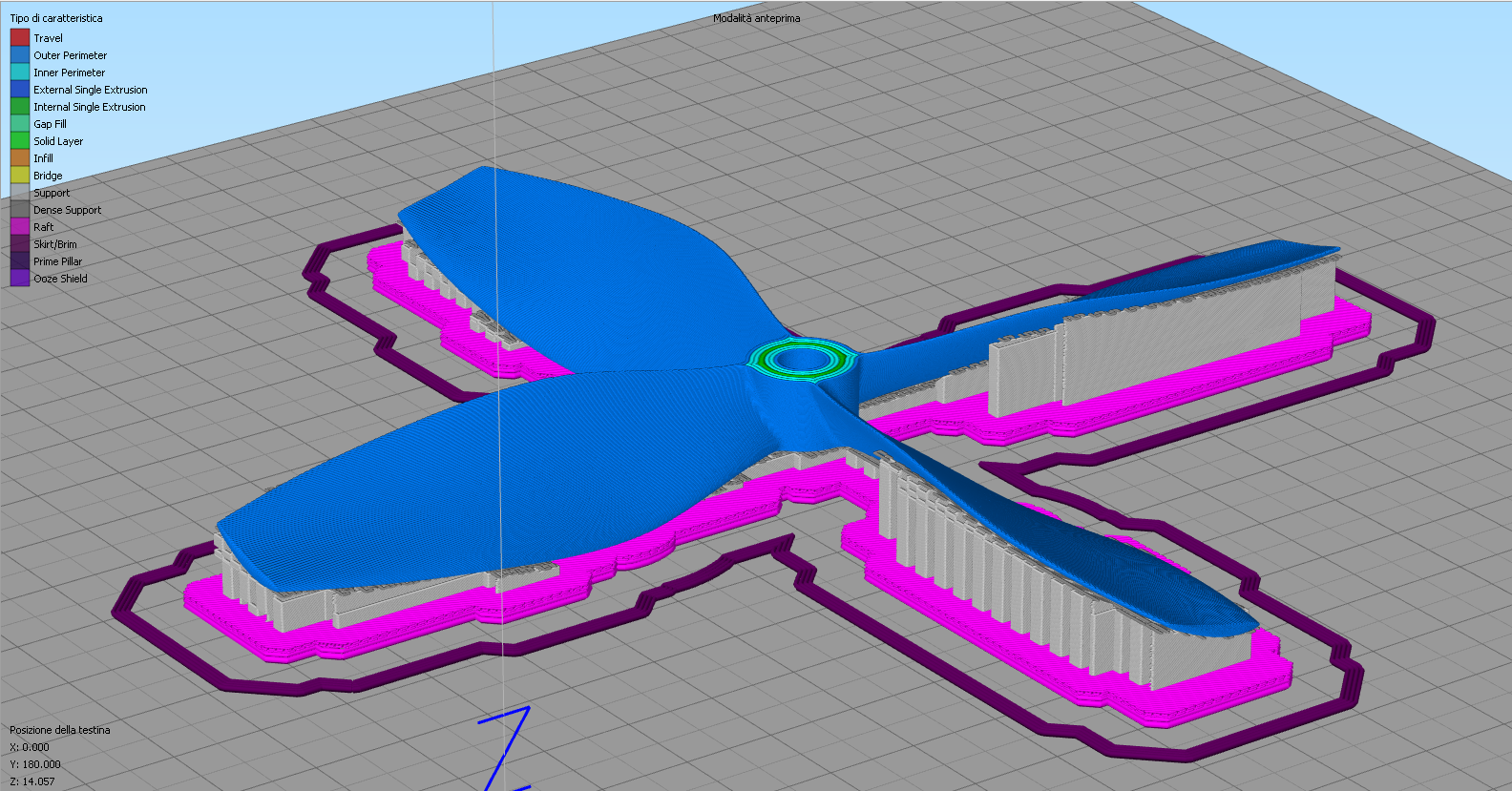Click the 'Posizione della testina' heading
The height and width of the screenshot is (791, 1512).
click(x=60, y=730)
